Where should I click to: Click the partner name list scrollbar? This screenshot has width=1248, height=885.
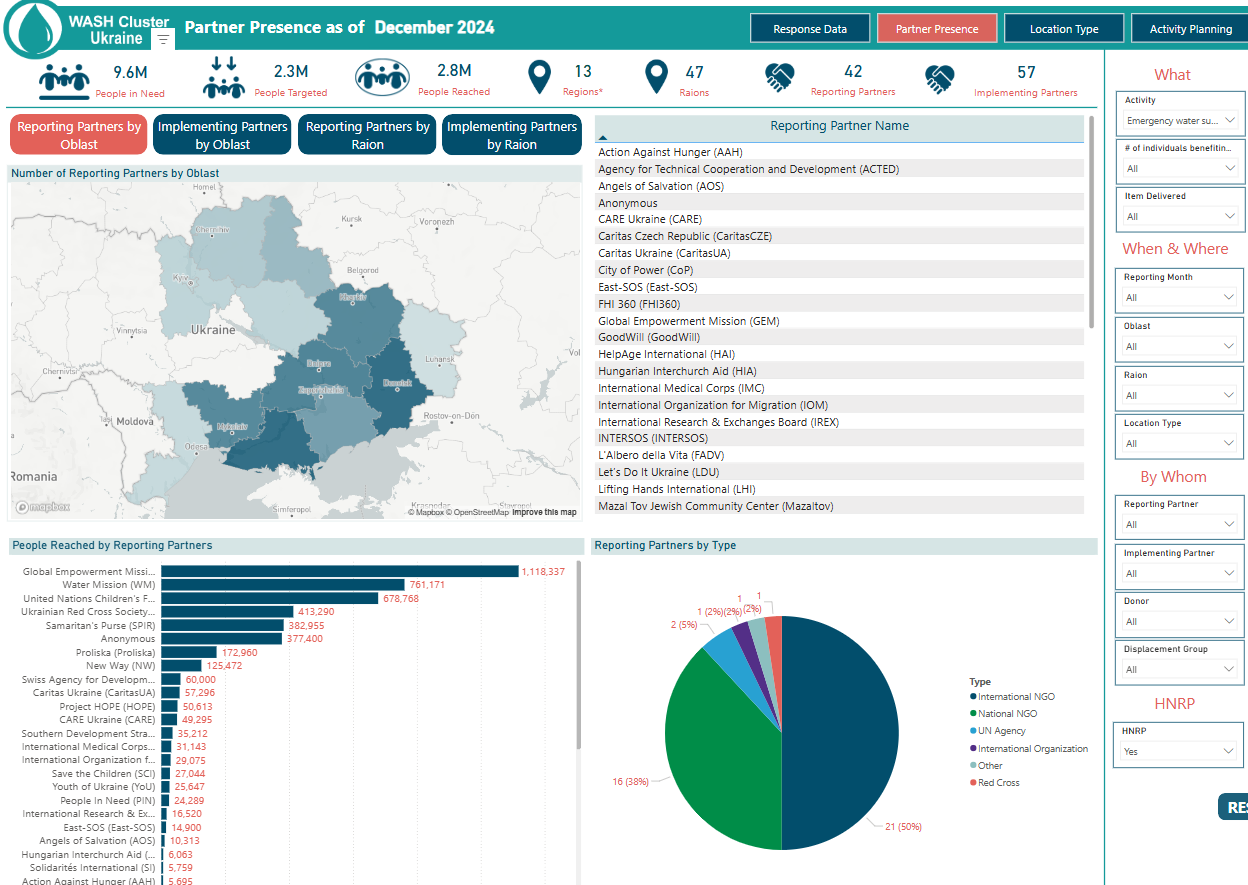point(1092,222)
